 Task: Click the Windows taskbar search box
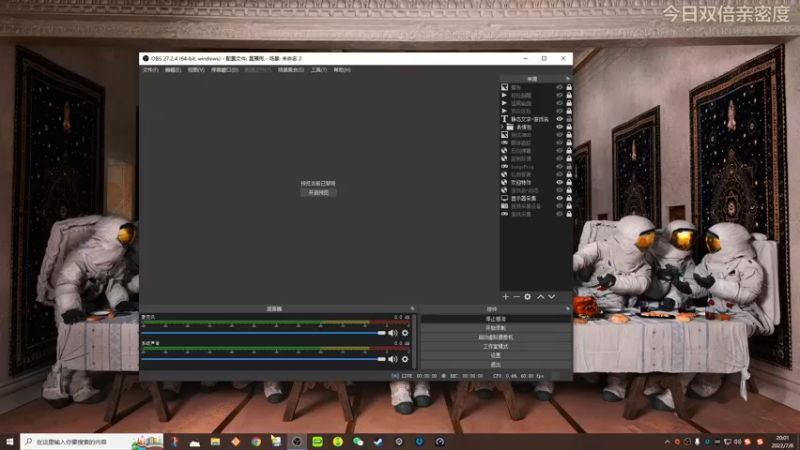coord(92,442)
